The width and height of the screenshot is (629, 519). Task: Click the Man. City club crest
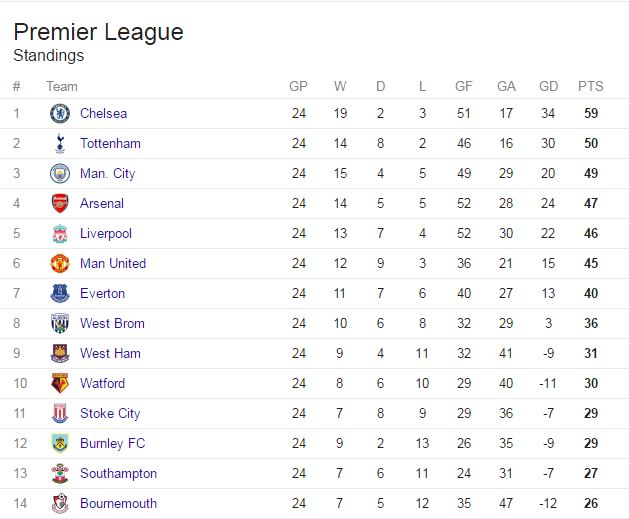pos(60,173)
